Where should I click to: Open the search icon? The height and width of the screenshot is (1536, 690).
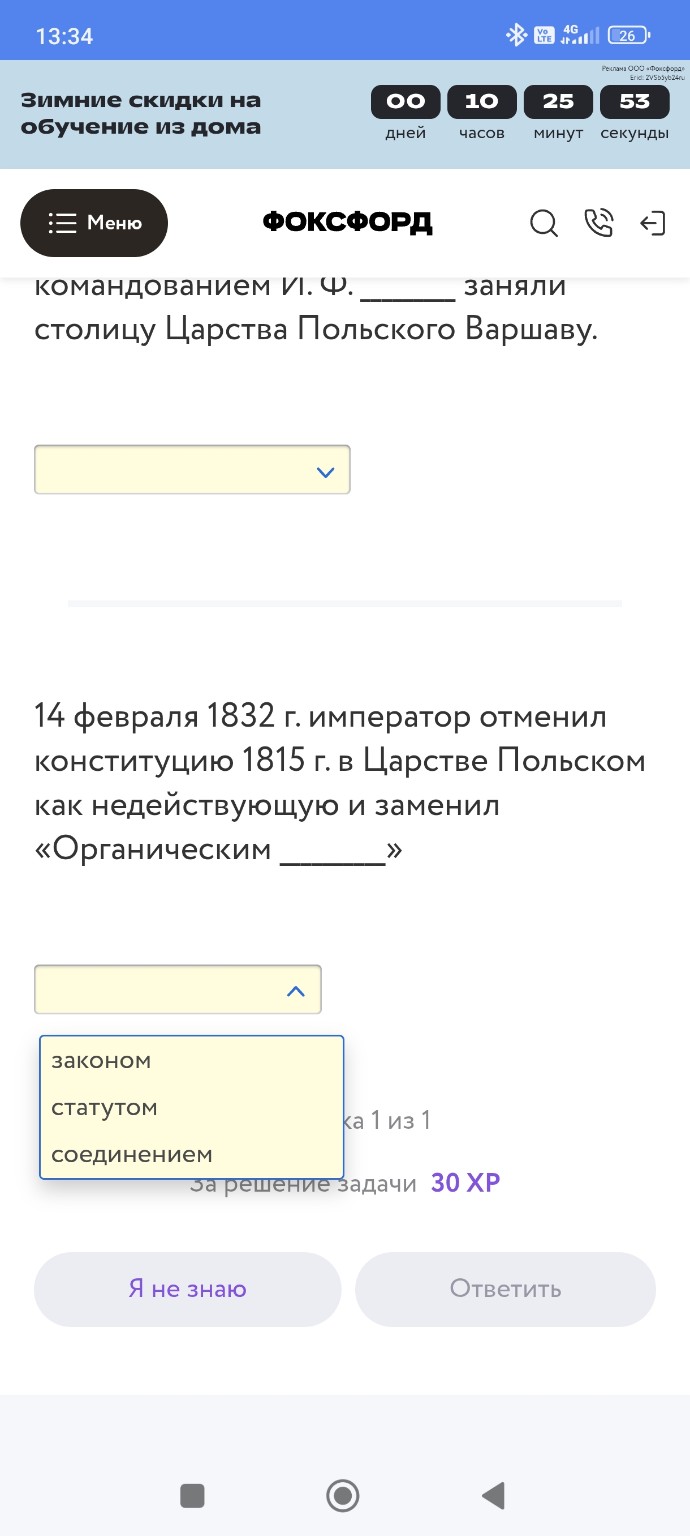(x=544, y=224)
